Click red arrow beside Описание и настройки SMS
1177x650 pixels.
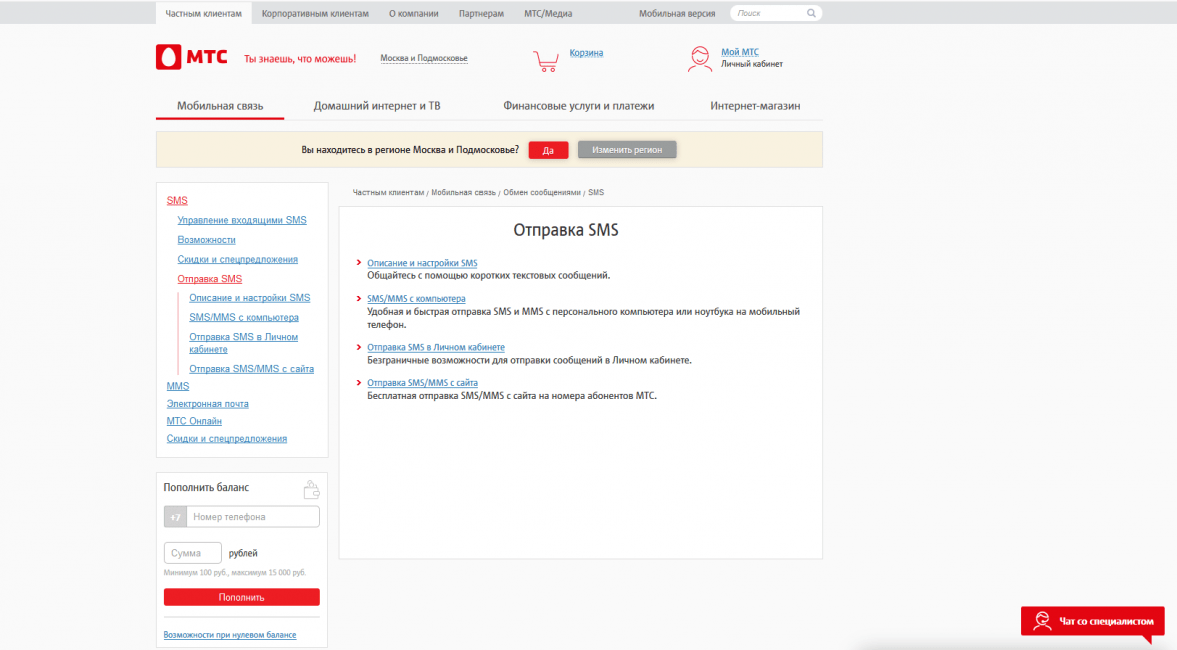(359, 263)
